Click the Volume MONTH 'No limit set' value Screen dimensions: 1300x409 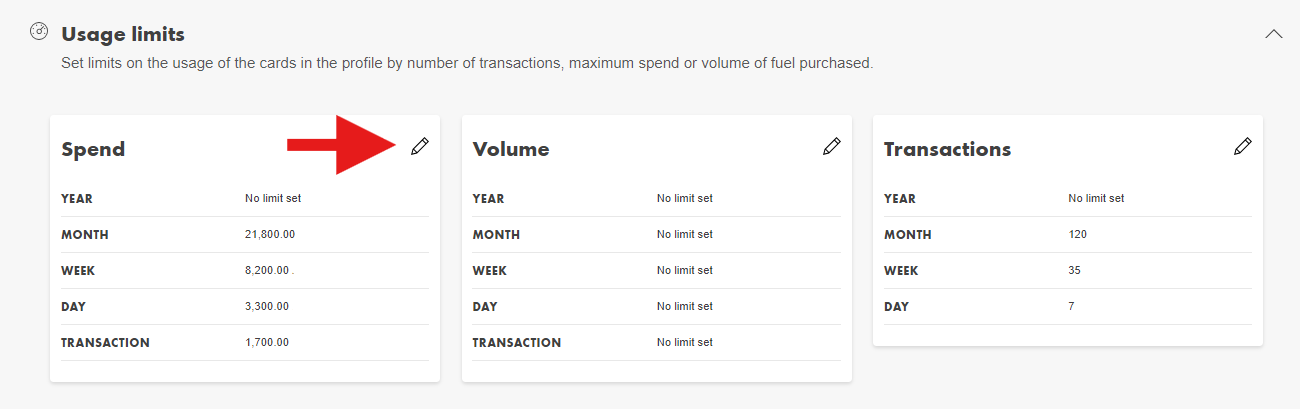click(685, 234)
